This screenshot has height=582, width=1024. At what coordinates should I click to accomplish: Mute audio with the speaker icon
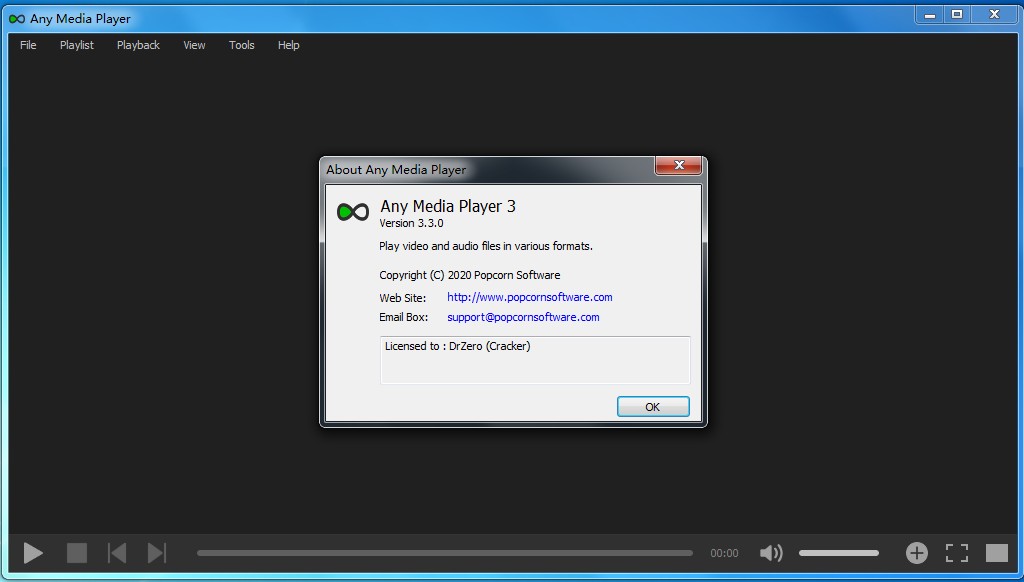[x=771, y=553]
